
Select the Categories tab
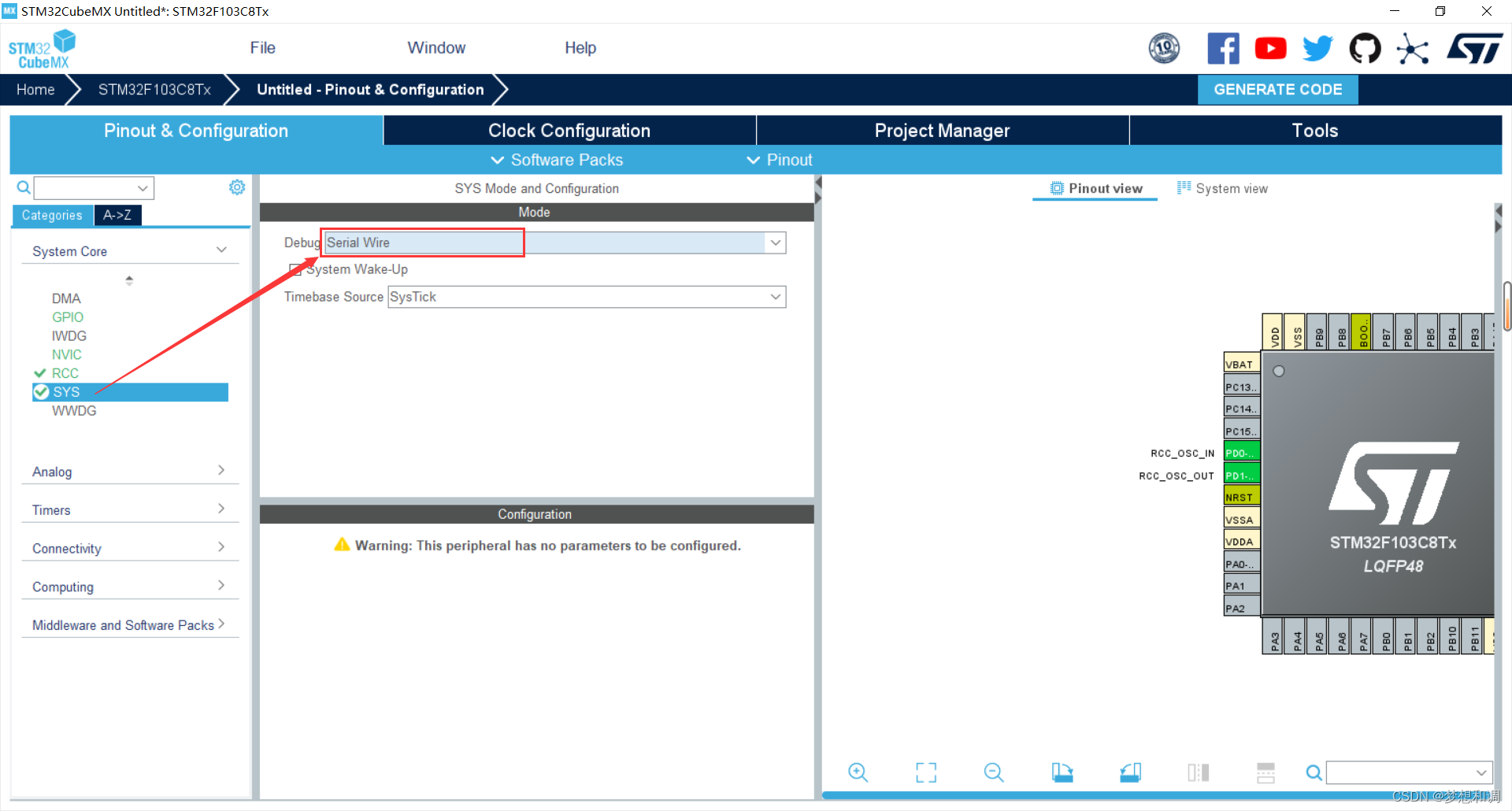pos(52,215)
